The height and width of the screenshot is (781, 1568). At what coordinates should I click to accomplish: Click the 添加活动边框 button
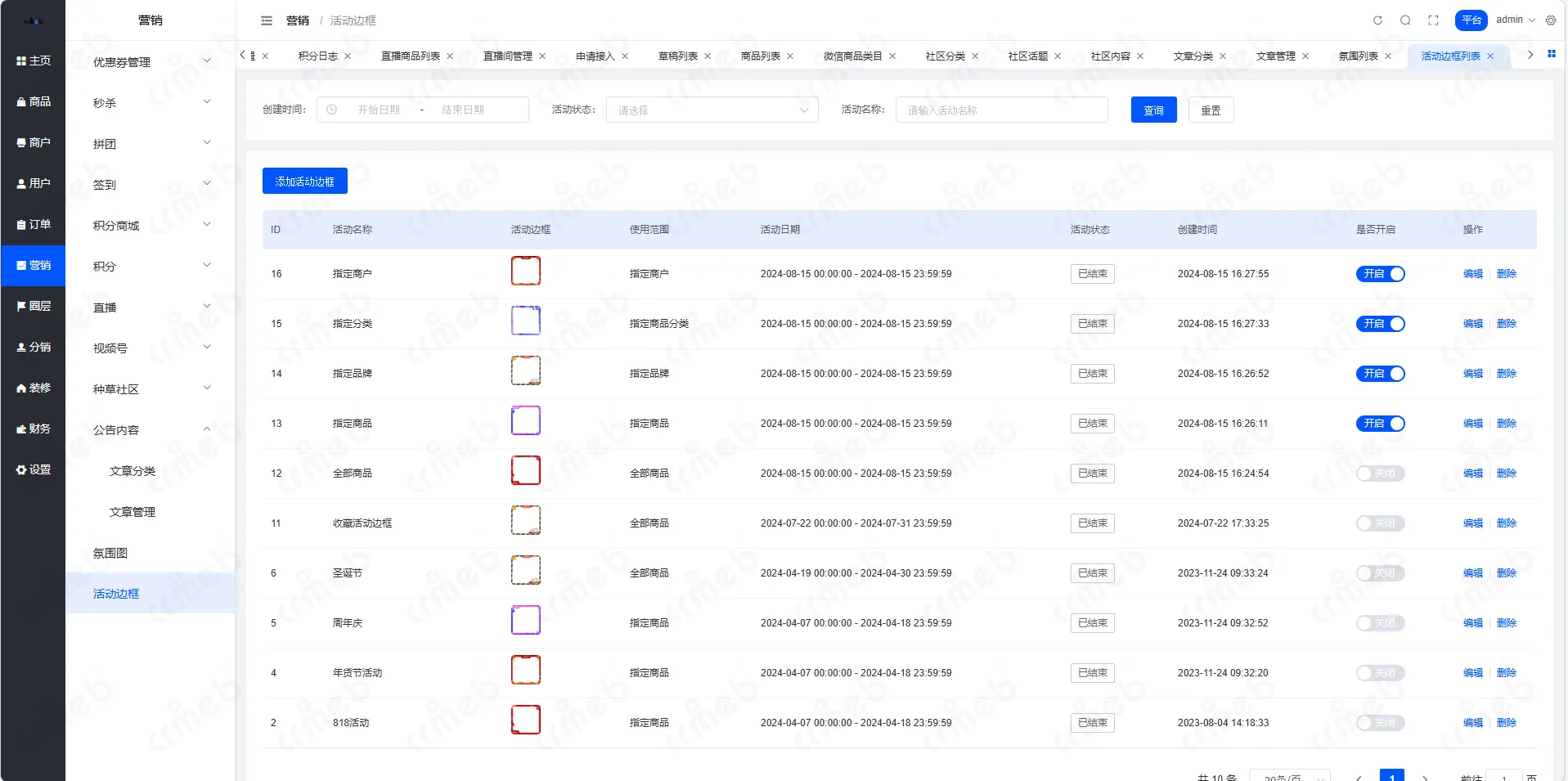[x=304, y=181]
